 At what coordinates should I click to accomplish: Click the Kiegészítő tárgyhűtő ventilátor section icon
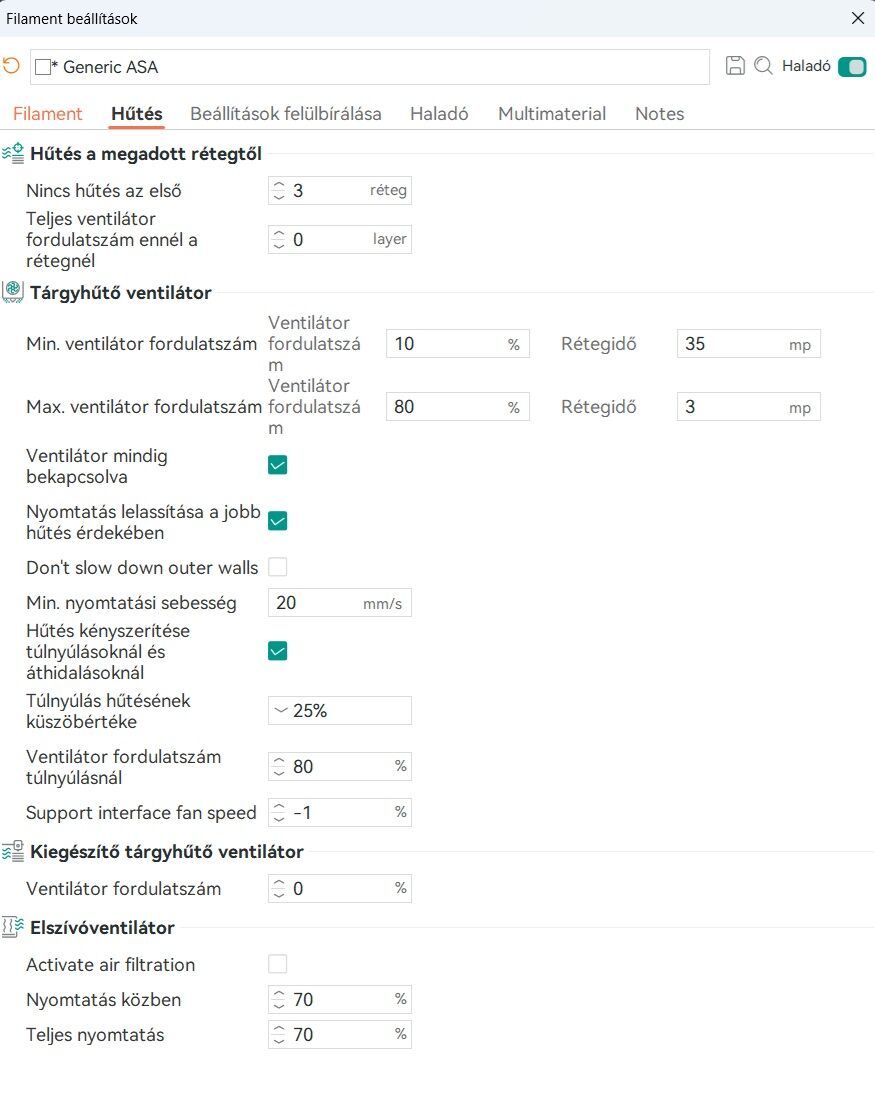[13, 851]
